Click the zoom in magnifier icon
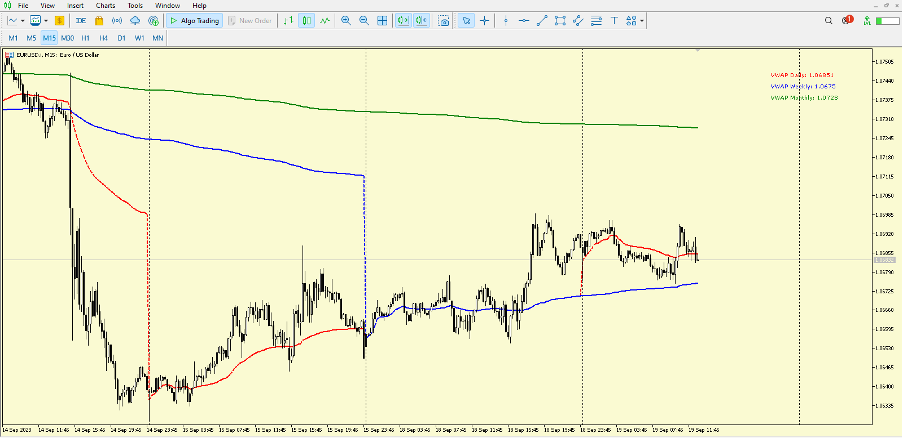 point(345,20)
